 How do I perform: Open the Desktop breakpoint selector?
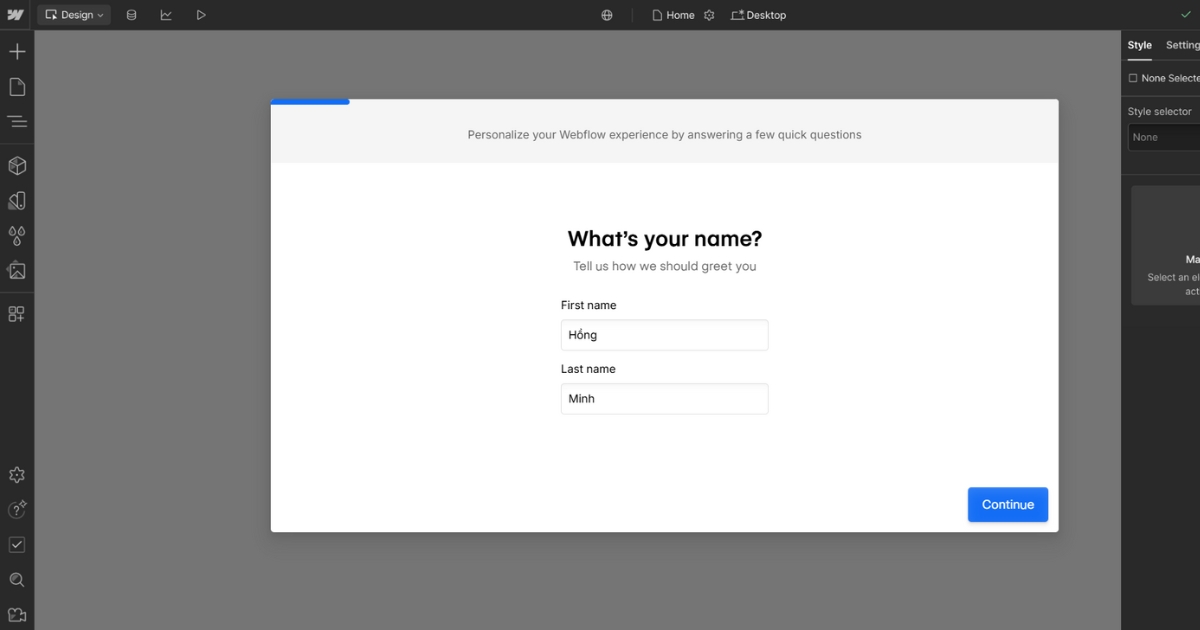(759, 15)
